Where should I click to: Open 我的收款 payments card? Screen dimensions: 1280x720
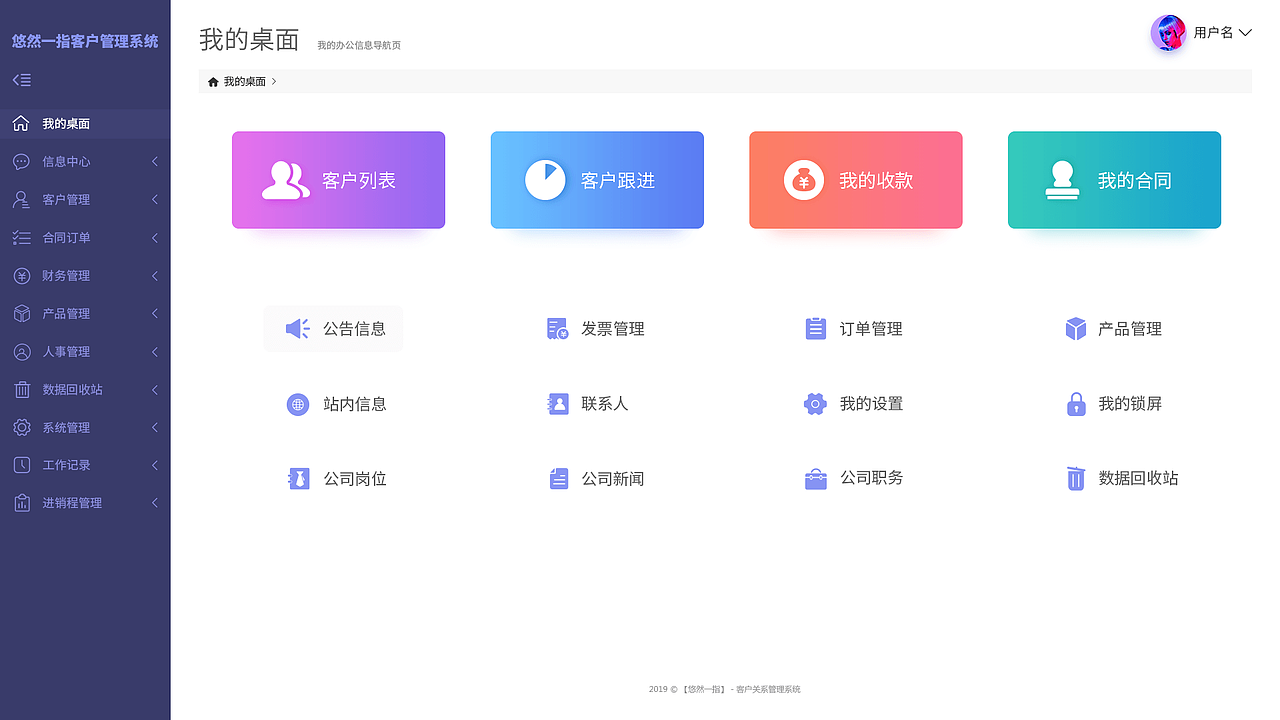[855, 180]
